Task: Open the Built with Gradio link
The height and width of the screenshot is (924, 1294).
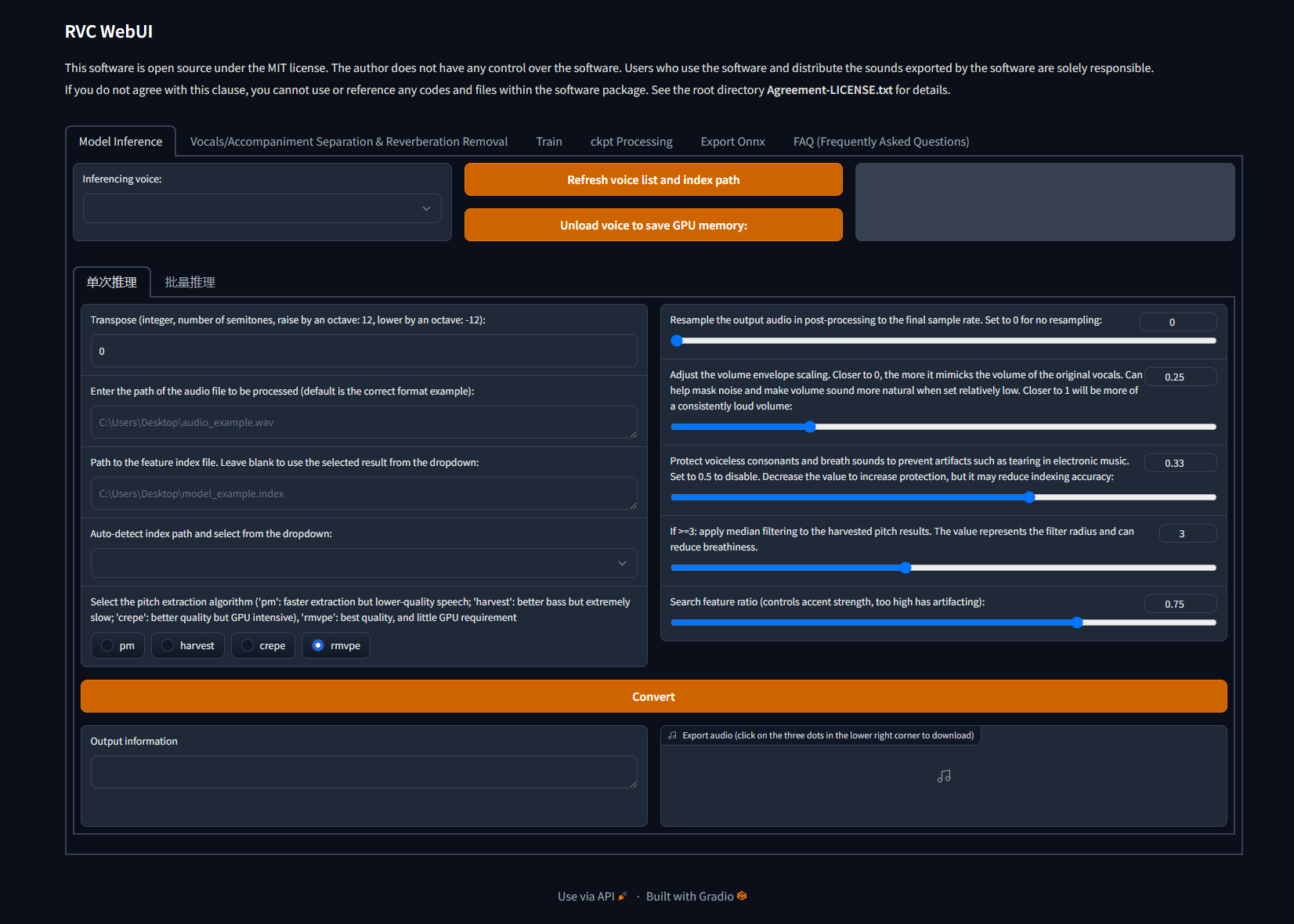Action: point(696,896)
